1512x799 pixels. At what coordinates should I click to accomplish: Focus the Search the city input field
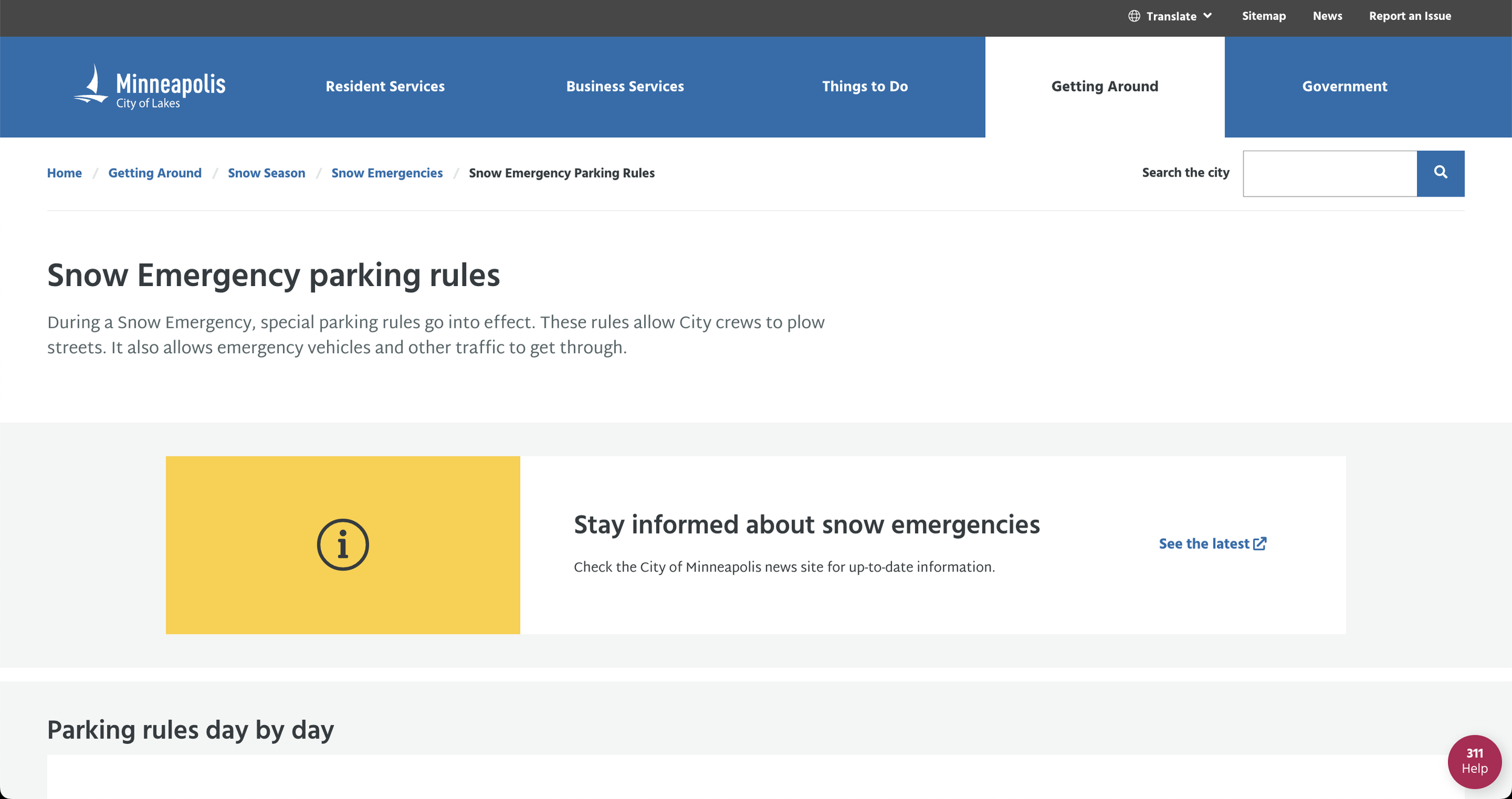tap(1329, 173)
